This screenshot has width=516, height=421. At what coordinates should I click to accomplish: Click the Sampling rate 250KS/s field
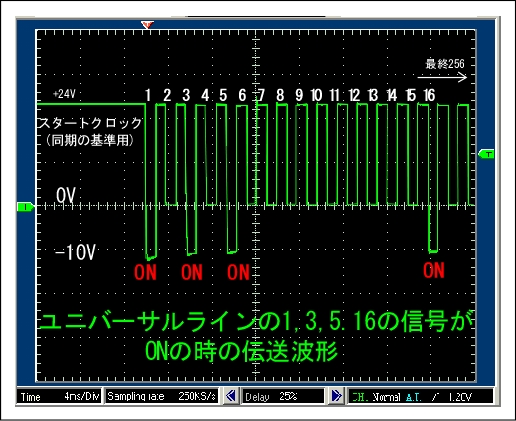click(x=161, y=396)
